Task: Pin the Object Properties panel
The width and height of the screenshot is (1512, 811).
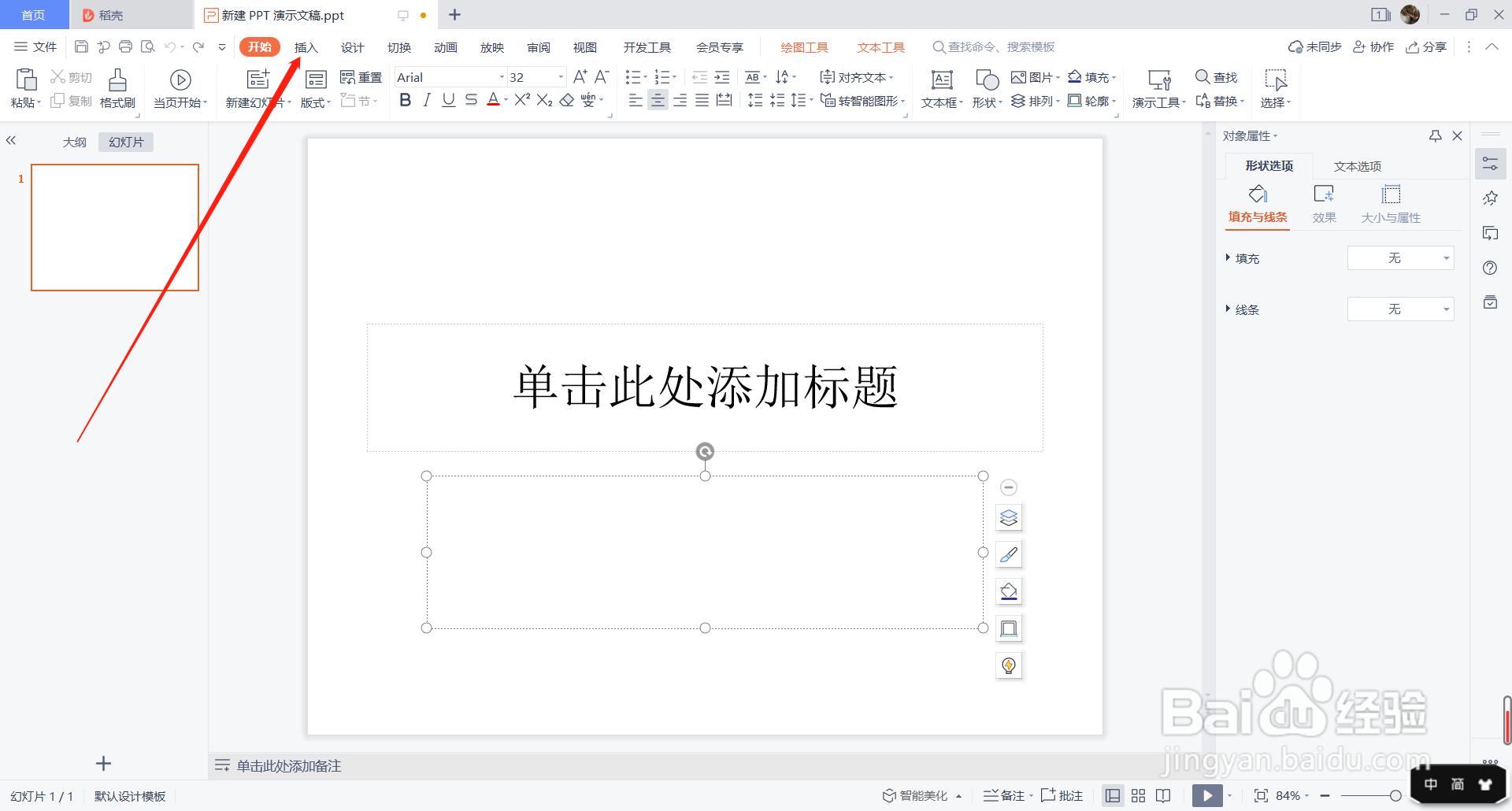Action: (x=1436, y=136)
